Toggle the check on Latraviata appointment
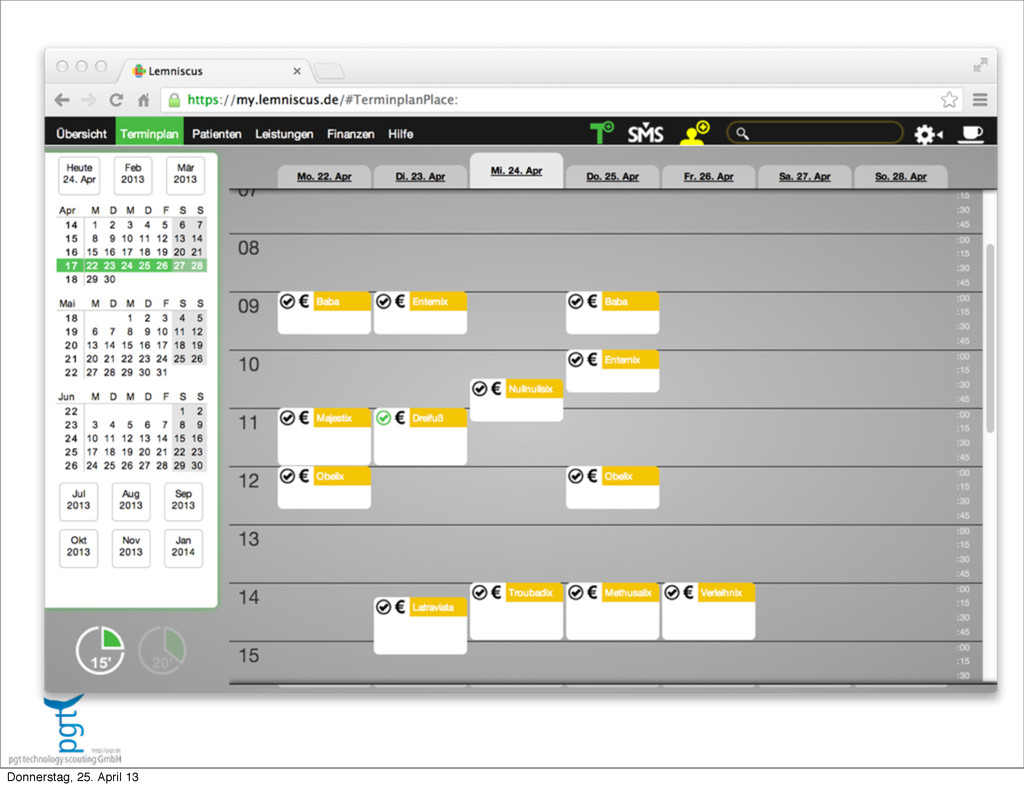This screenshot has height=788, width=1024. 383,607
